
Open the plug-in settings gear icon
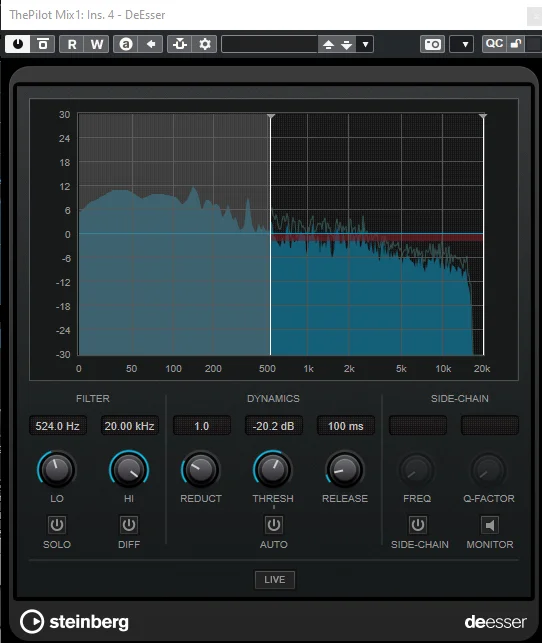point(205,44)
